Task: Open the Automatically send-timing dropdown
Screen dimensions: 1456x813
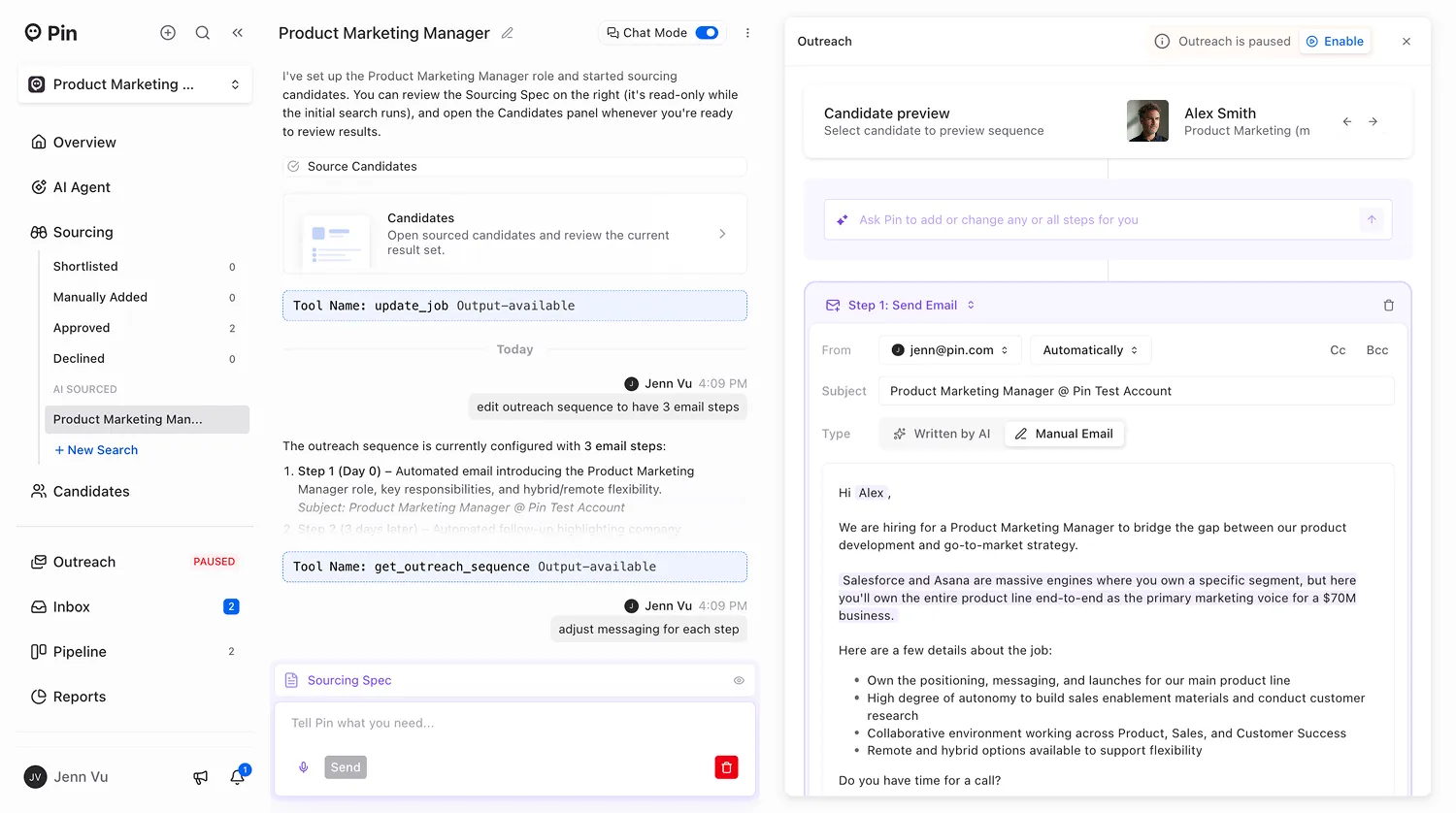Action: point(1090,350)
